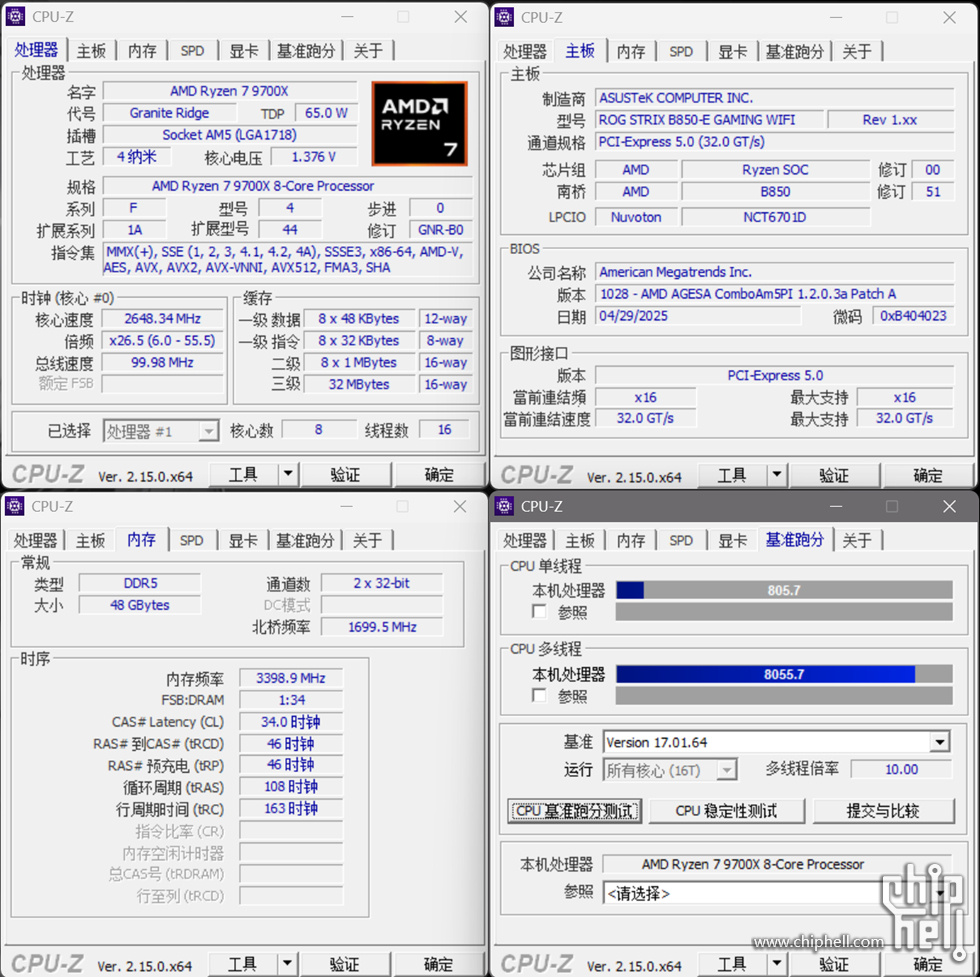Viewport: 980px width, 977px height.
Task: Expand the 工具 arrow in the 处理器 tab window
Action: click(x=288, y=474)
